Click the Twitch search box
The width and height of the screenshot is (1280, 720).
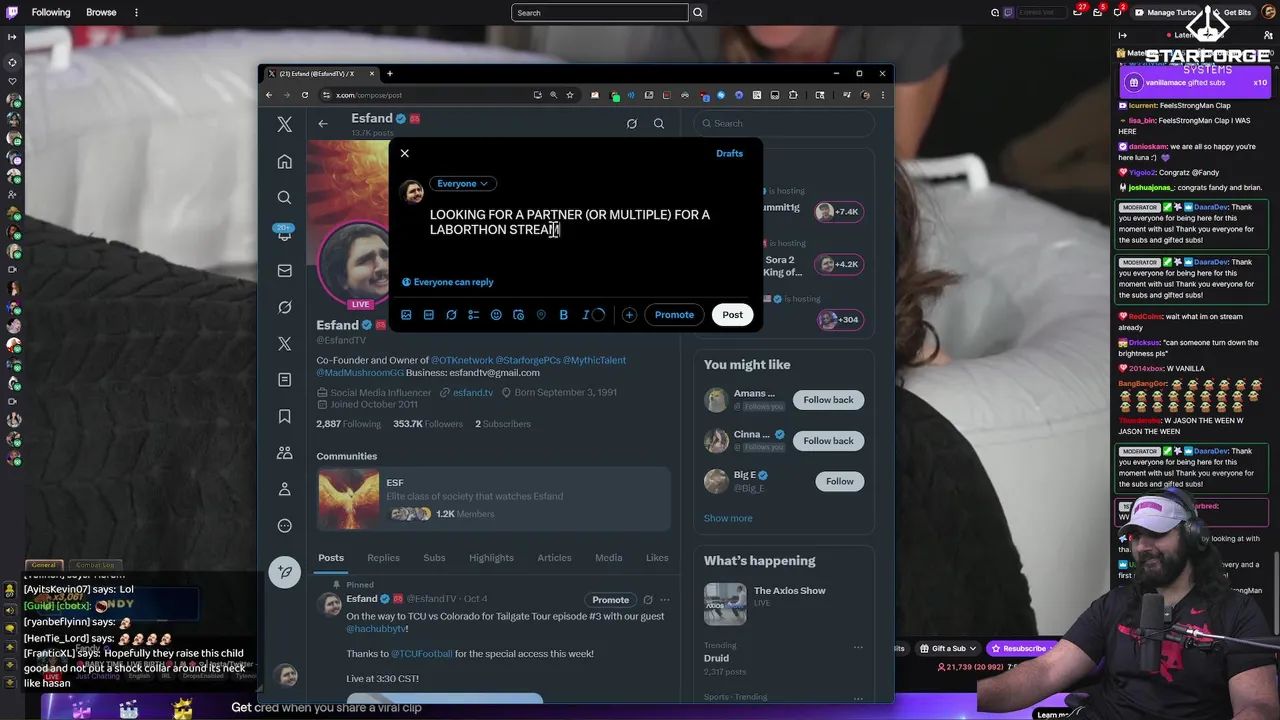pyautogui.click(x=599, y=13)
